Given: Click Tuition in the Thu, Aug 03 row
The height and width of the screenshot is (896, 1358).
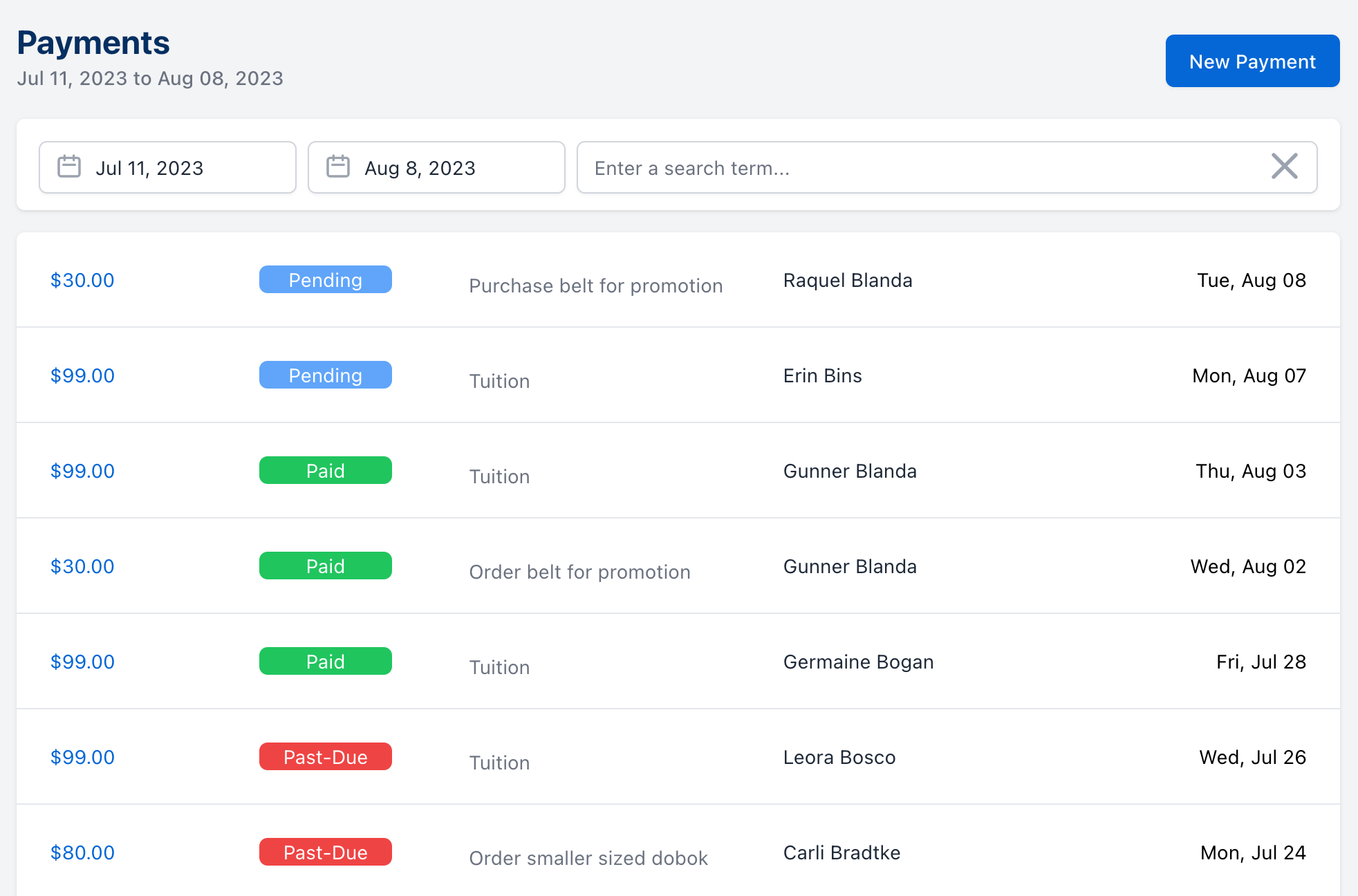Looking at the screenshot, I should (499, 476).
